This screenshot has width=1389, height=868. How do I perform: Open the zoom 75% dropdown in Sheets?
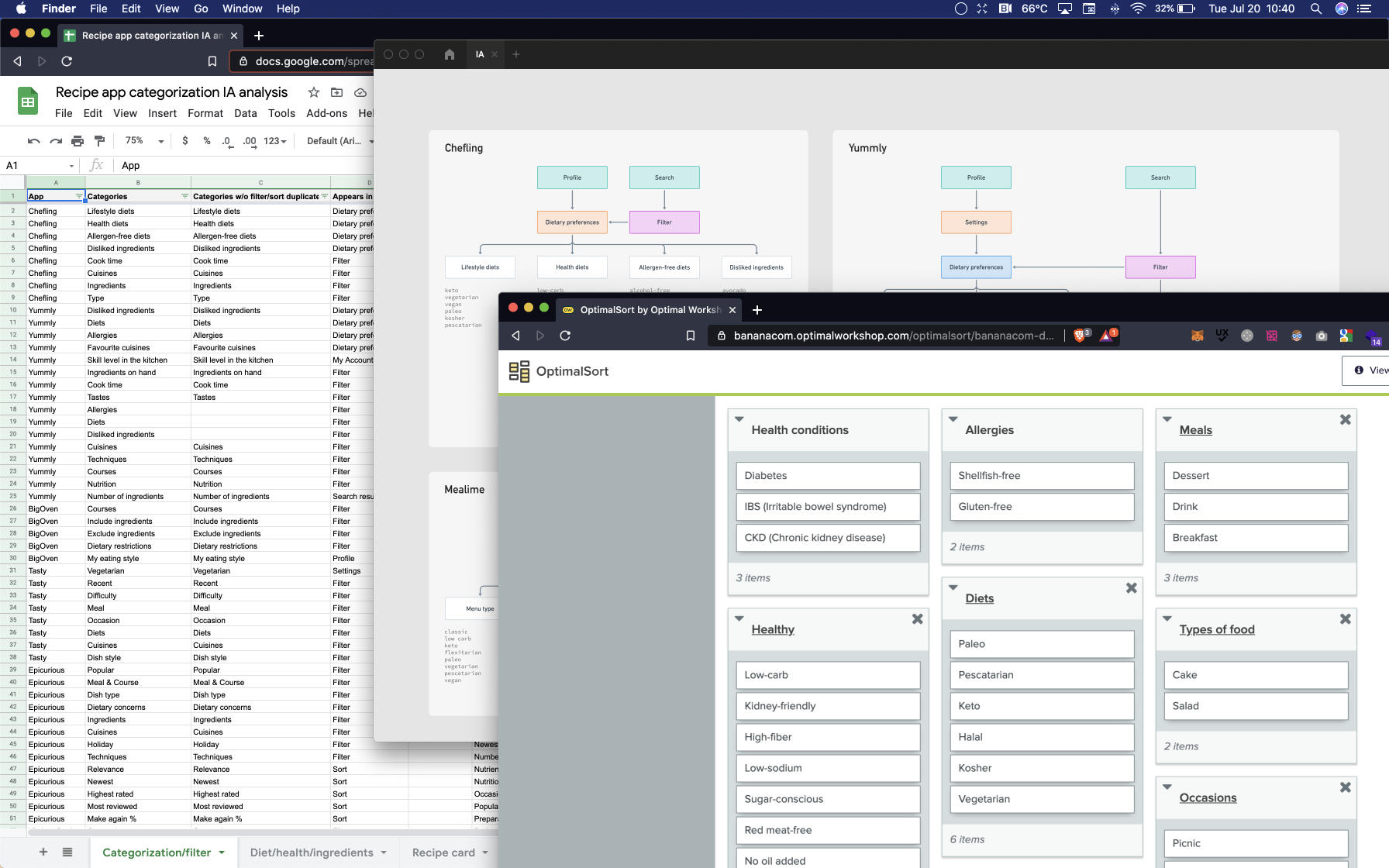pos(145,141)
